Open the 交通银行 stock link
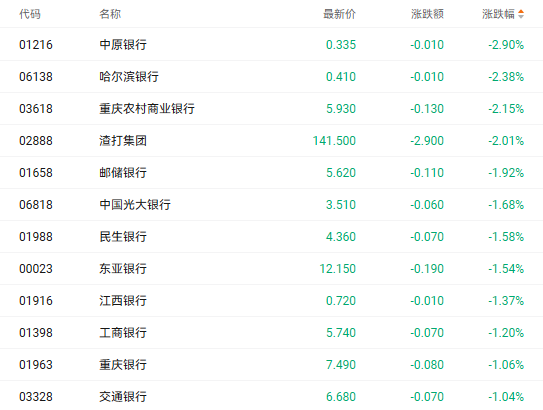Image resolution: width=543 pixels, height=410 pixels. click(x=123, y=397)
